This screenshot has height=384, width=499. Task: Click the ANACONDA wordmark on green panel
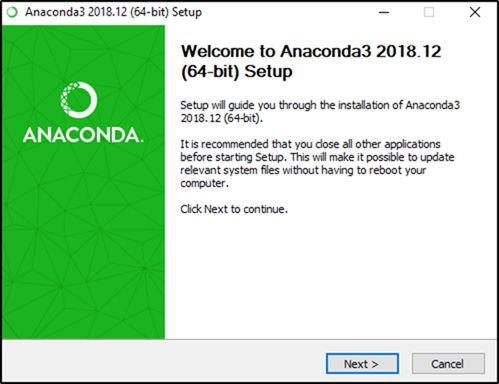pos(83,135)
